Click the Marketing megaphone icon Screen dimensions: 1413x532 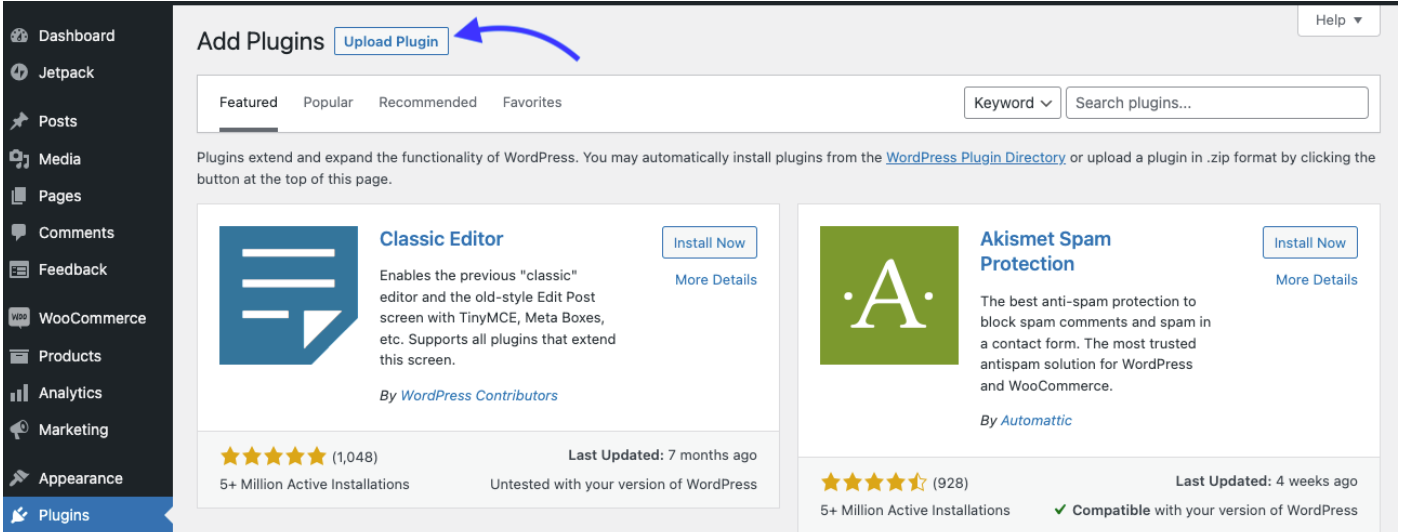[x=19, y=429]
